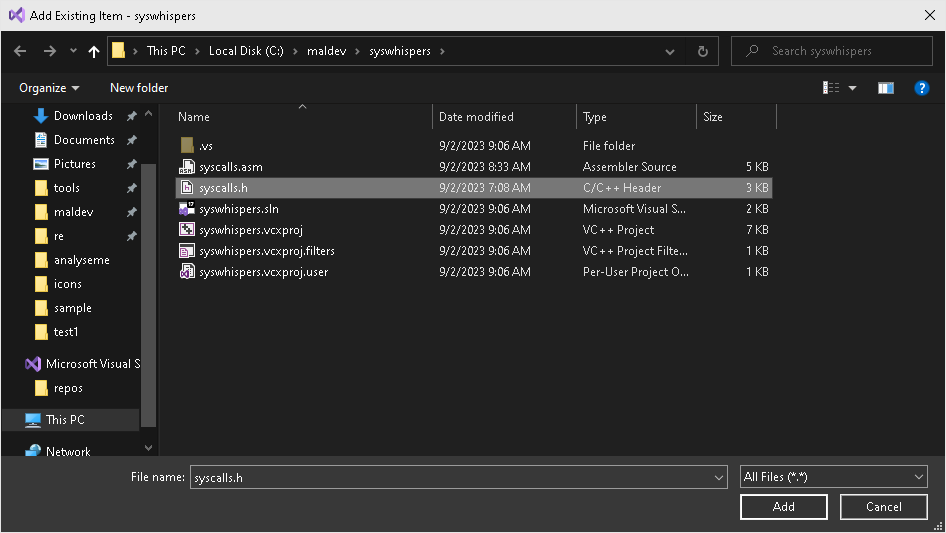Image resolution: width=946 pixels, height=533 pixels.
Task: Sort files by Name column
Action: click(194, 117)
